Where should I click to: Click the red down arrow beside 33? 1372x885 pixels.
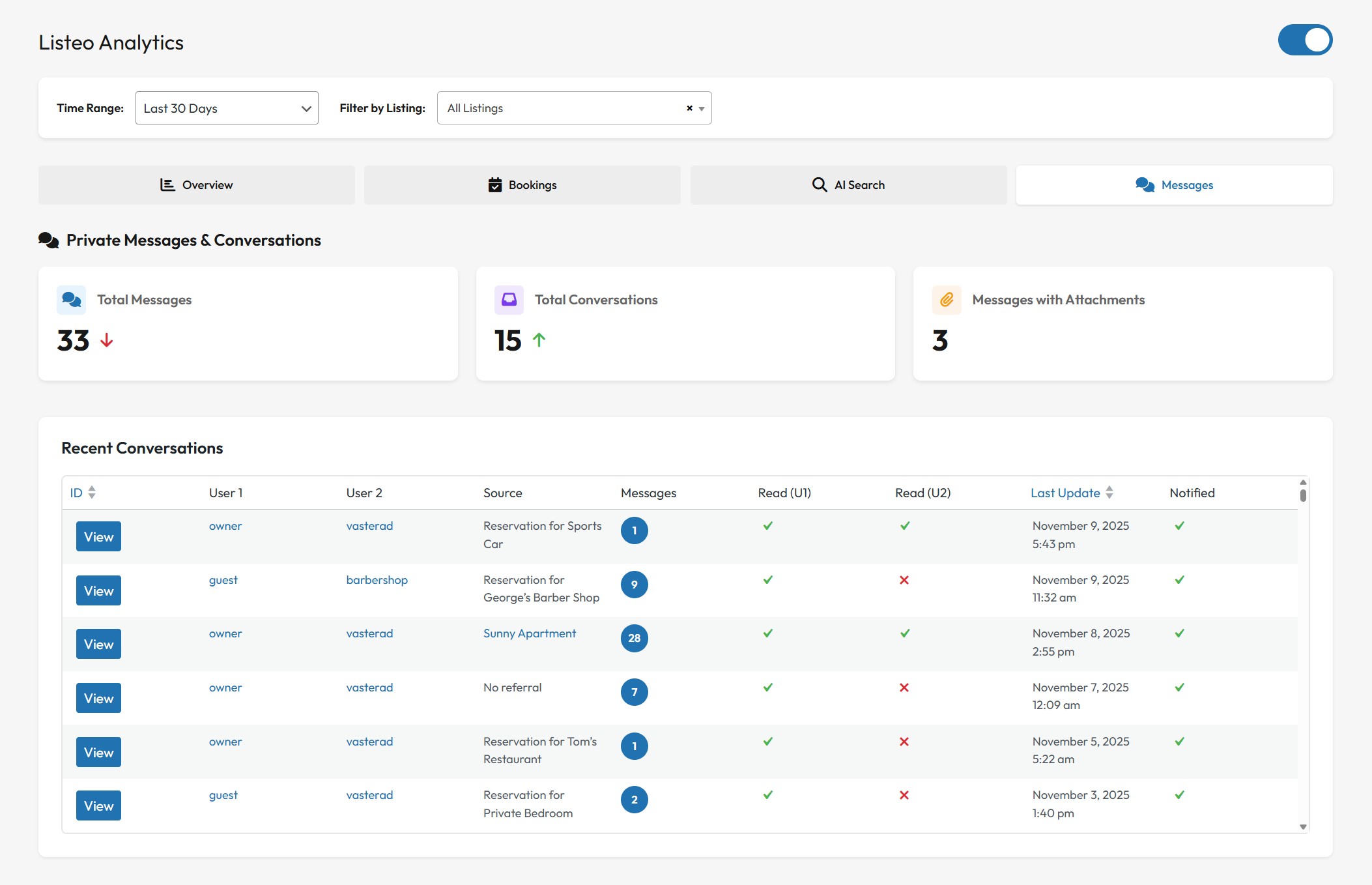pos(107,340)
